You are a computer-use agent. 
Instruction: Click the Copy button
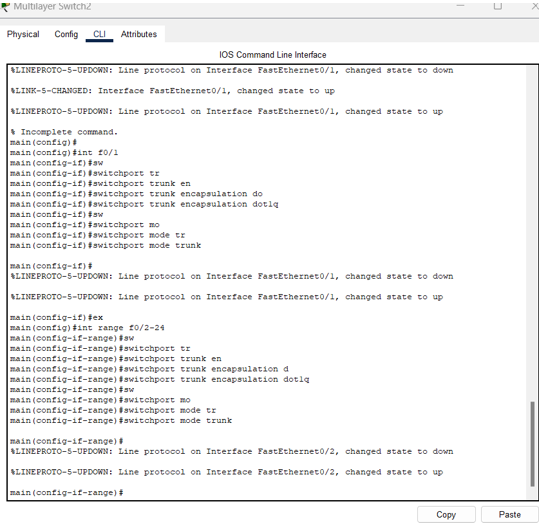tap(446, 514)
